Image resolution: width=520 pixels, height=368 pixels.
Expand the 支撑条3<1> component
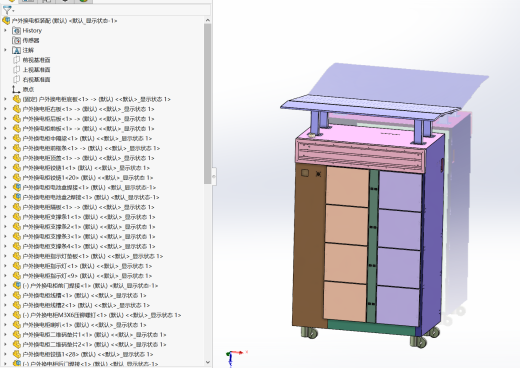coord(5,236)
